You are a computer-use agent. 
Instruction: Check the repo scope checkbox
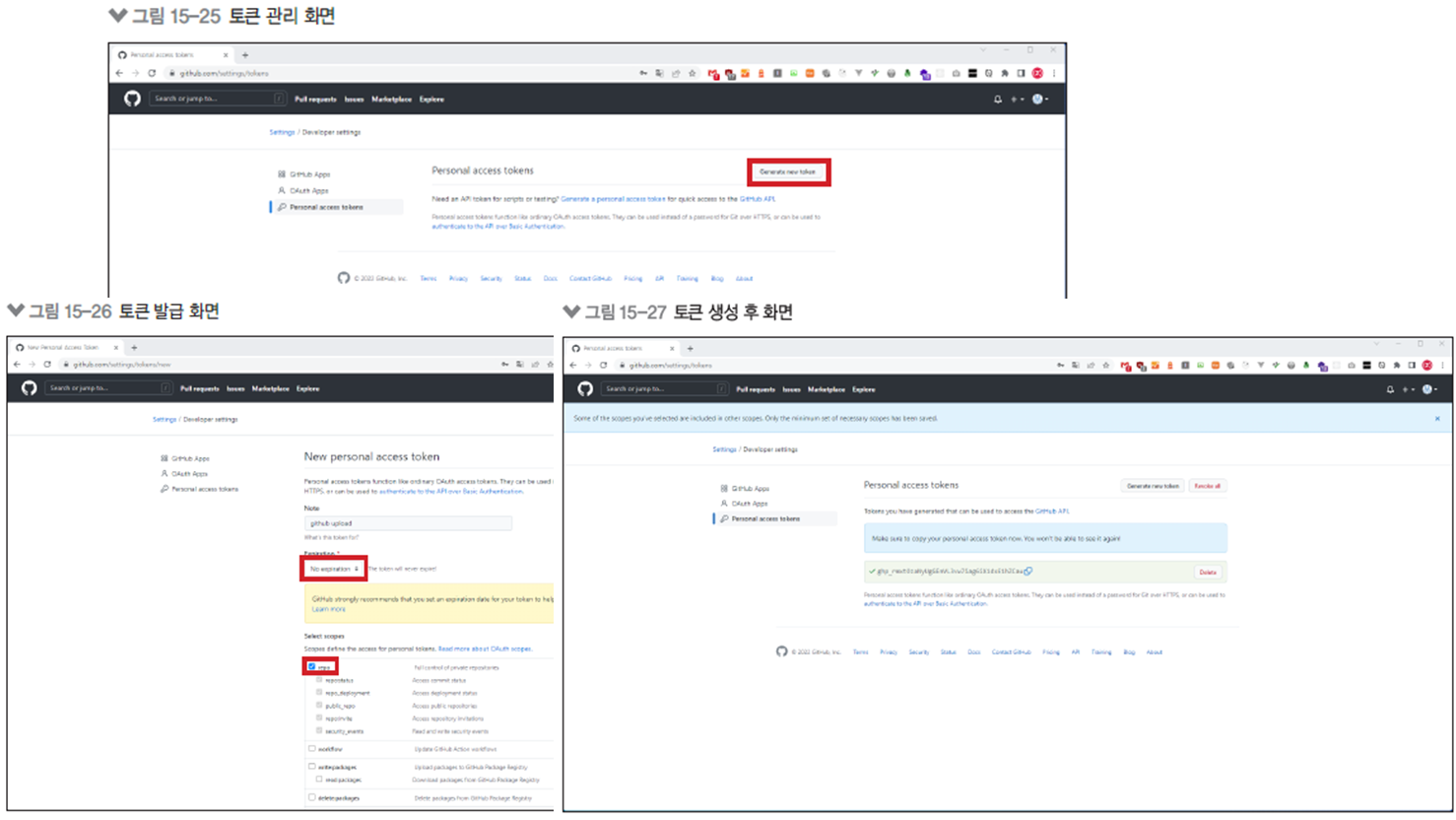[x=312, y=667]
